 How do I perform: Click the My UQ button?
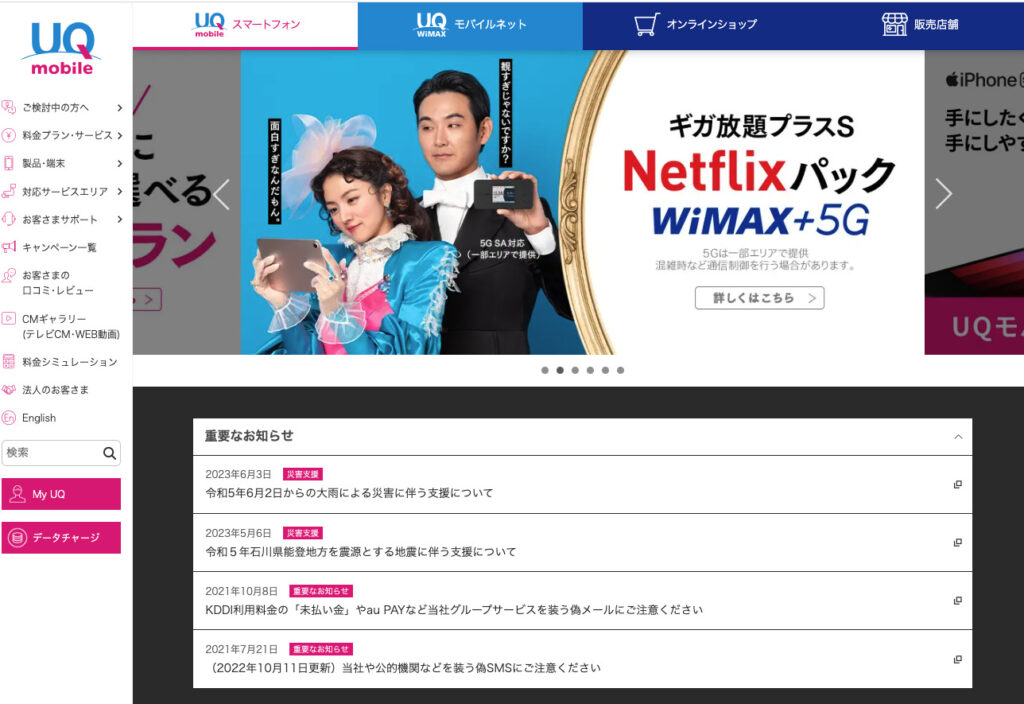61,494
